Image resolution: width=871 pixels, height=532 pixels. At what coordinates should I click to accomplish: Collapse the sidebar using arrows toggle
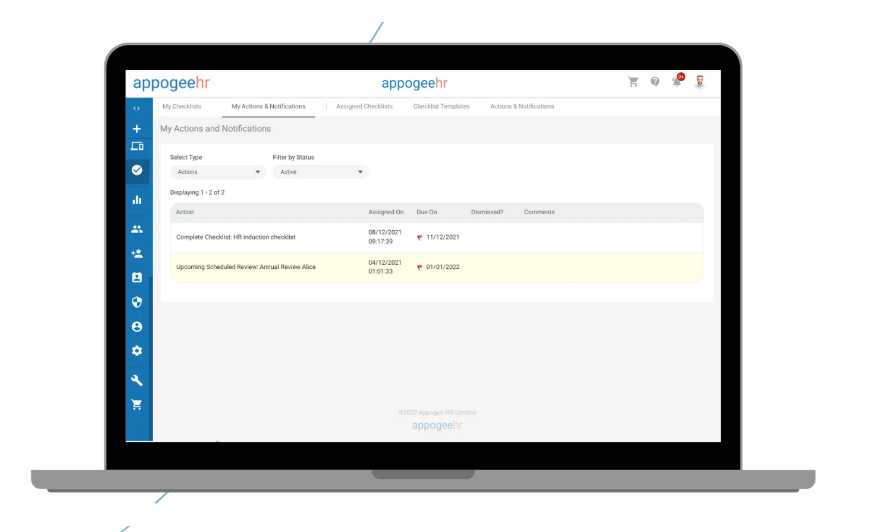(137, 108)
